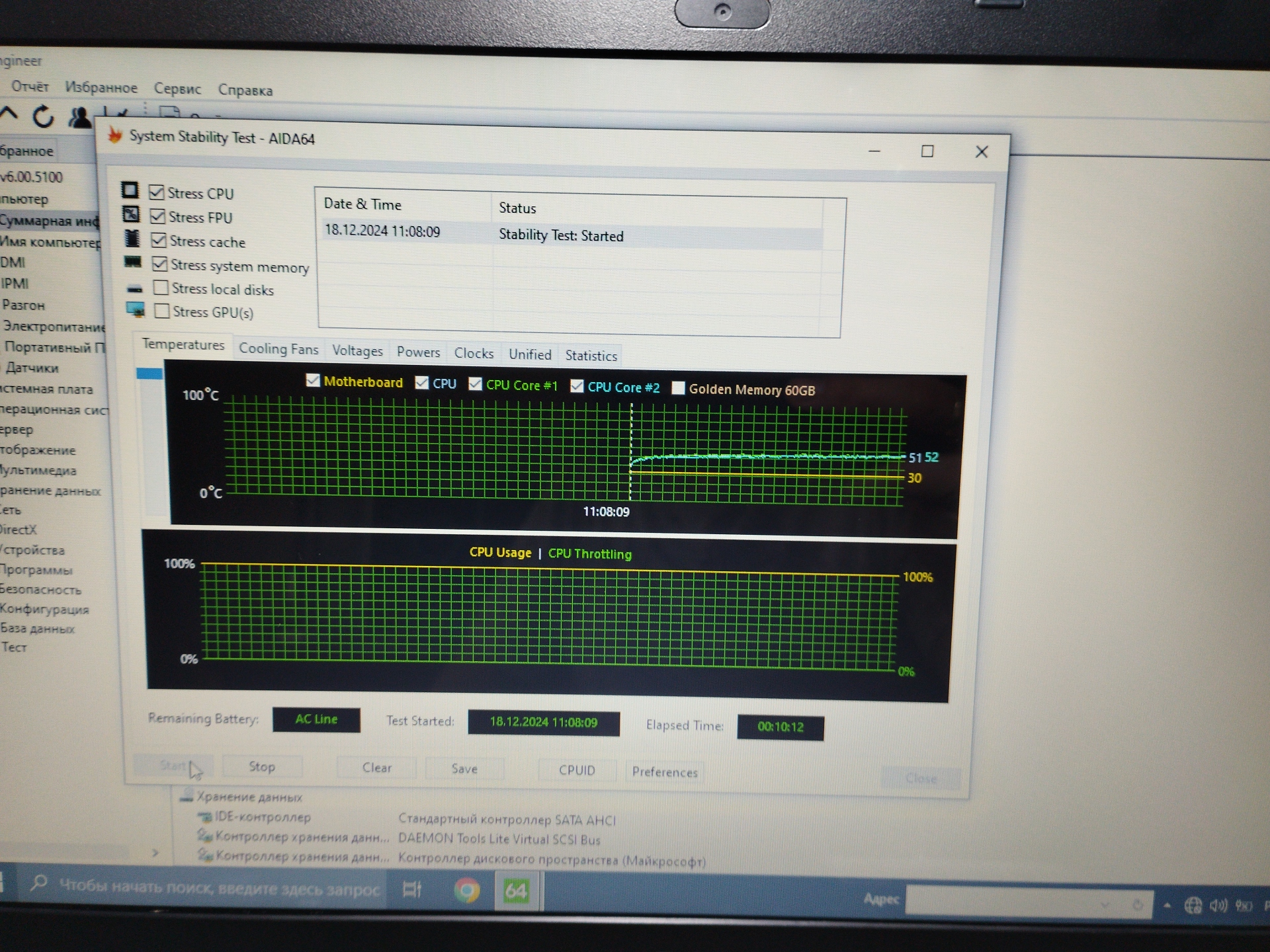Open the Voltages tab

tap(357, 350)
